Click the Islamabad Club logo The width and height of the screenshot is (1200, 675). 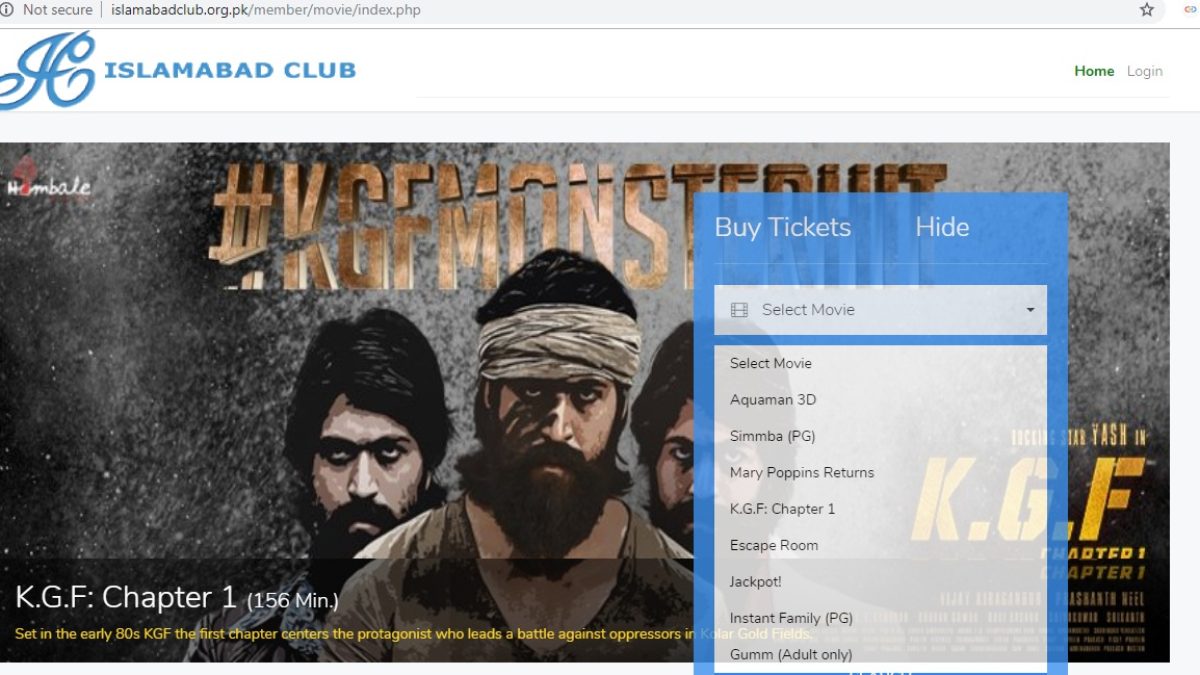coord(178,70)
